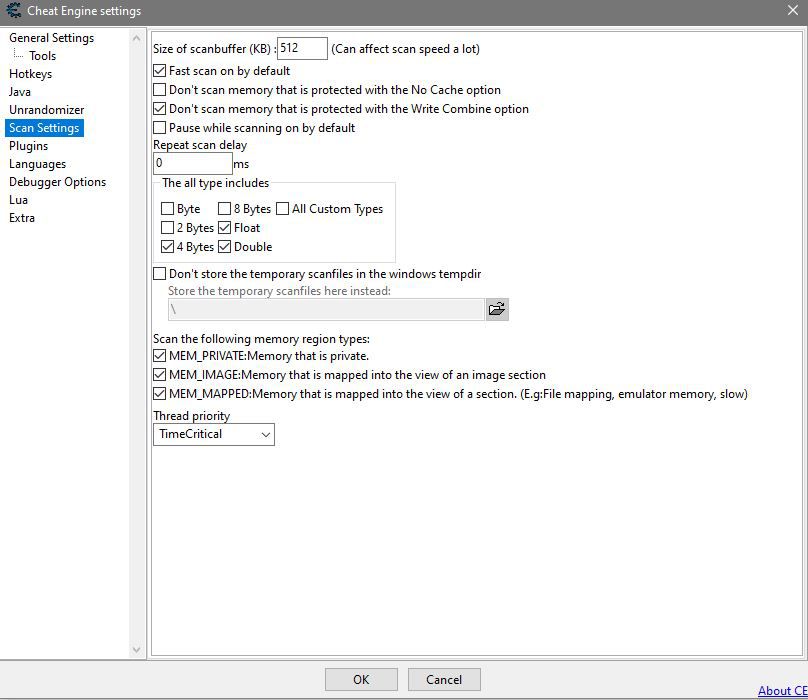Select Scan Settings in sidebar
Image resolution: width=808 pixels, height=700 pixels.
click(x=44, y=128)
